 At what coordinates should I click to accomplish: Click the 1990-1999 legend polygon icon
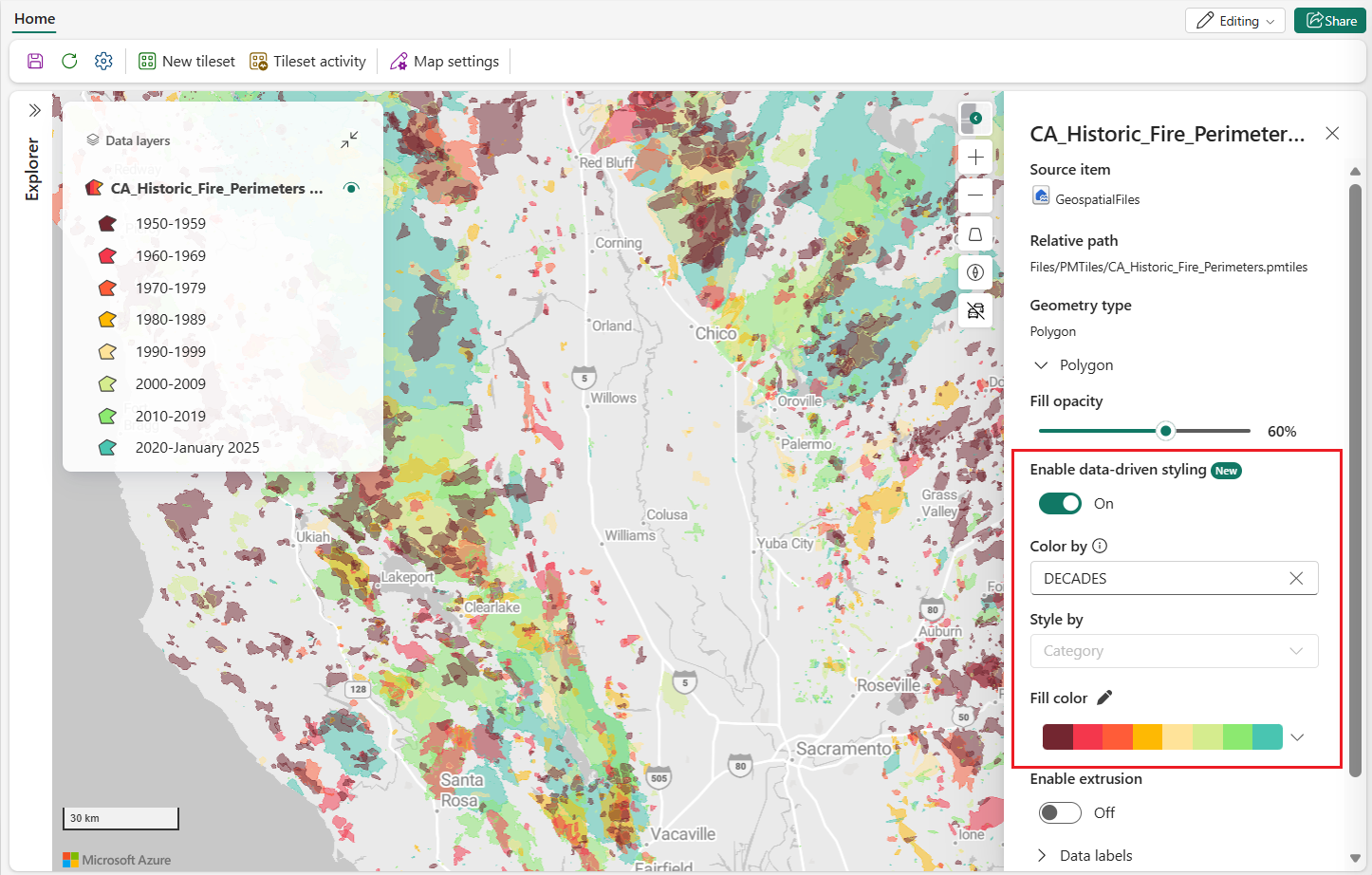click(107, 352)
